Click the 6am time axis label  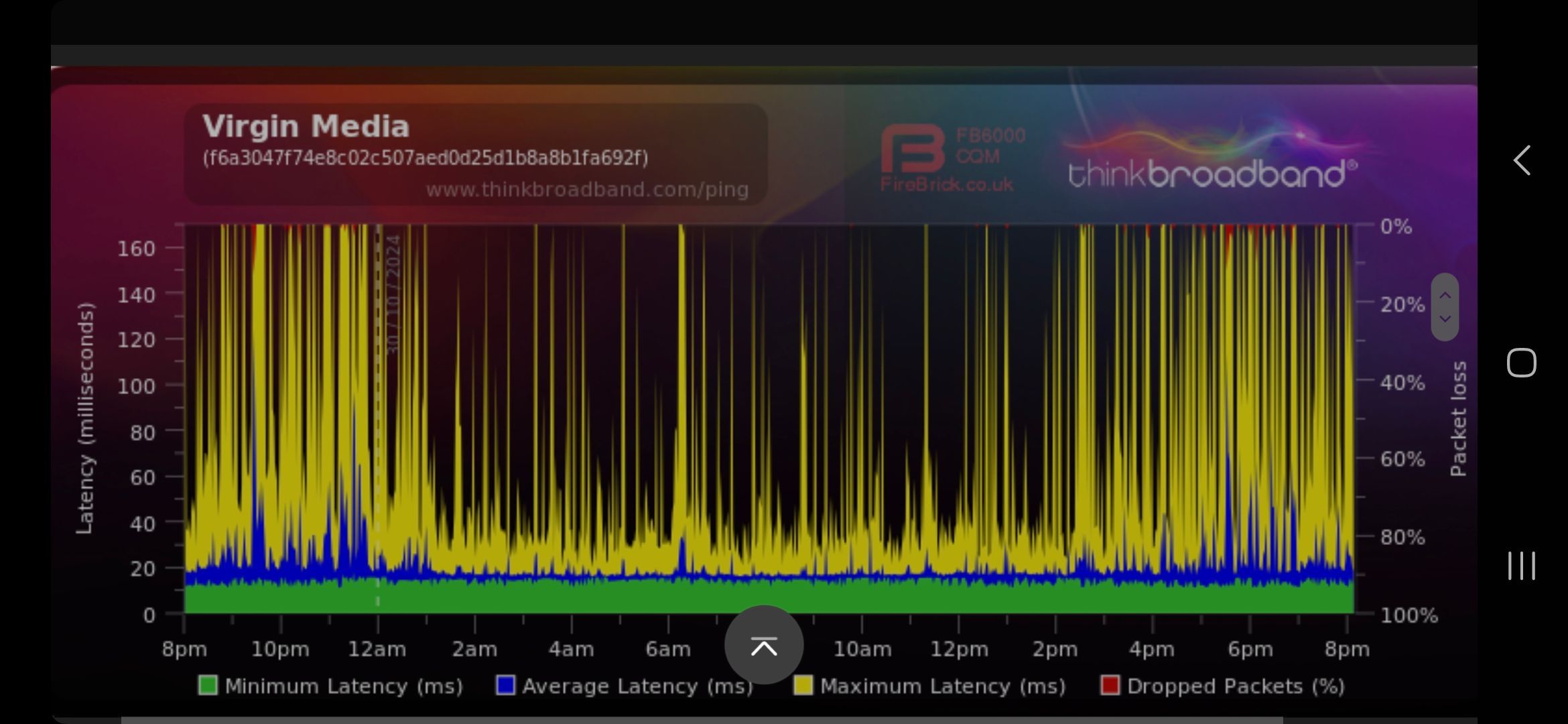pos(668,650)
